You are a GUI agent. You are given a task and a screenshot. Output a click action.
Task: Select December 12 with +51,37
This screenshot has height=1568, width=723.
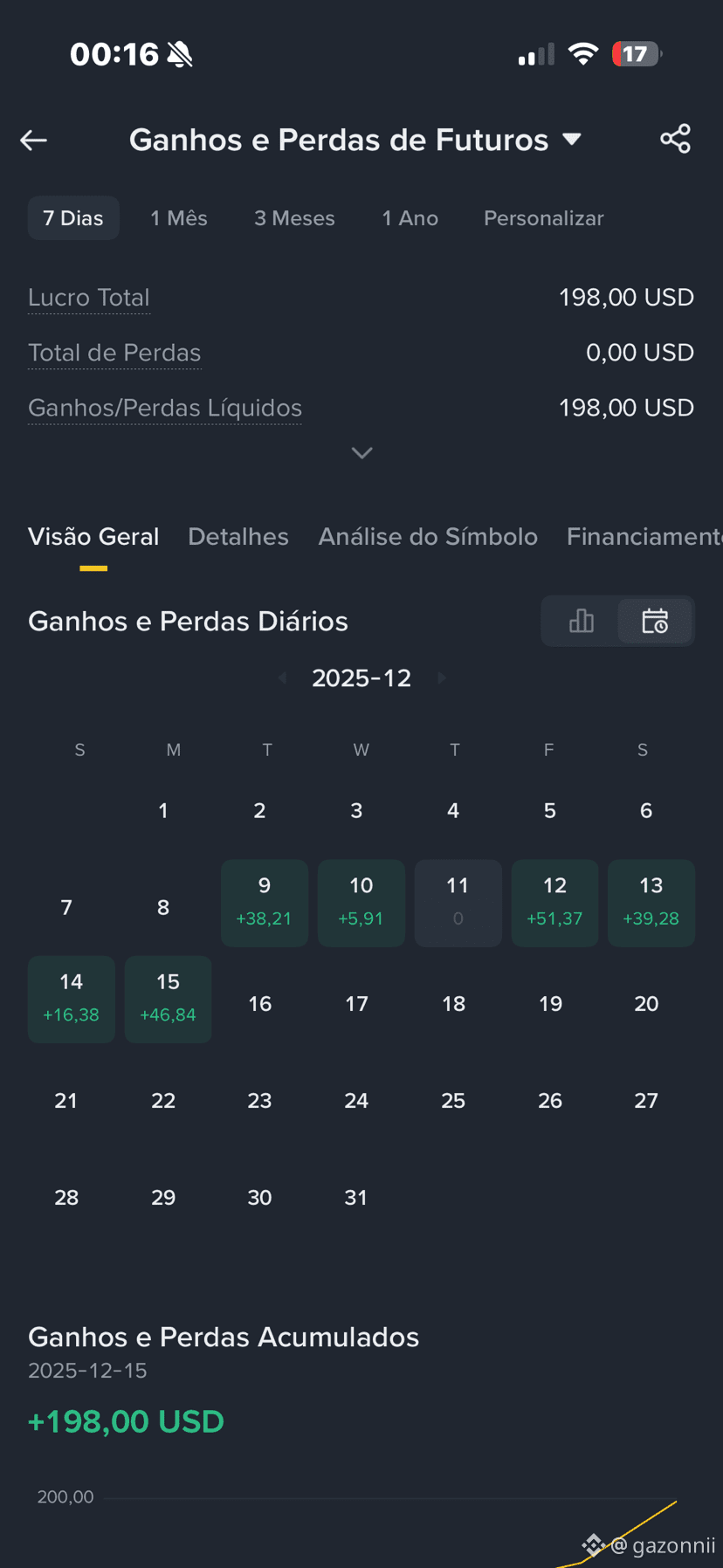click(x=554, y=903)
